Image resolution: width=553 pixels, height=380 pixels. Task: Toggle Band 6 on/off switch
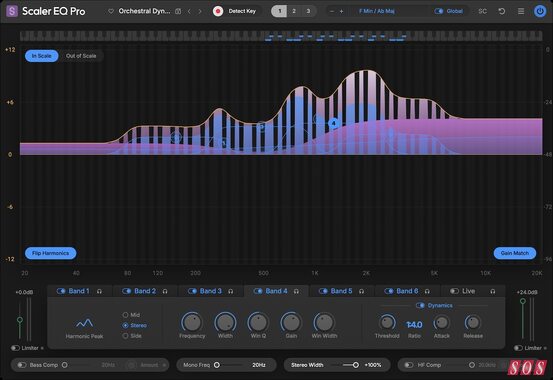(x=389, y=291)
